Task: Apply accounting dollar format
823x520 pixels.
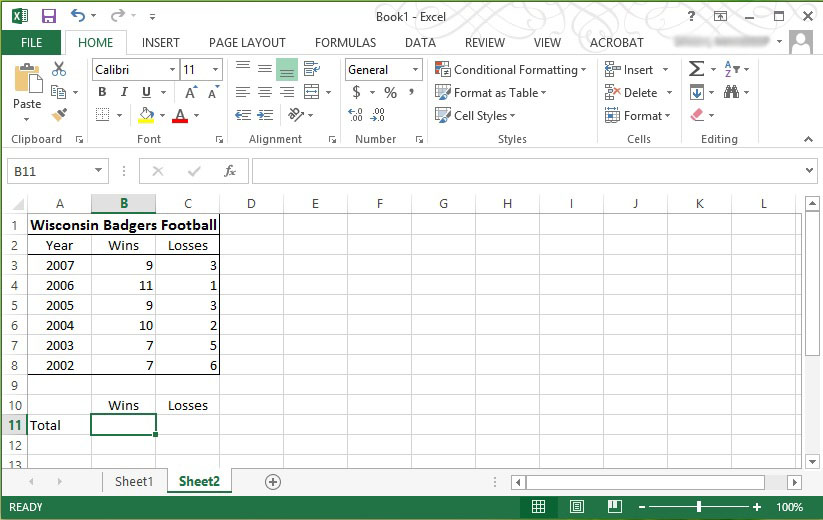Action: (x=356, y=92)
